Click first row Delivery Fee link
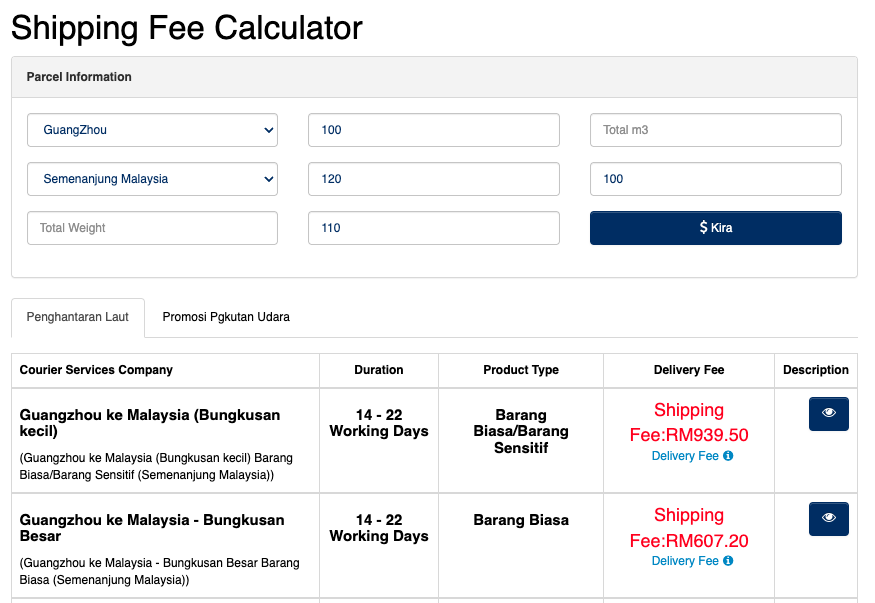The image size is (875, 603). click(x=685, y=456)
